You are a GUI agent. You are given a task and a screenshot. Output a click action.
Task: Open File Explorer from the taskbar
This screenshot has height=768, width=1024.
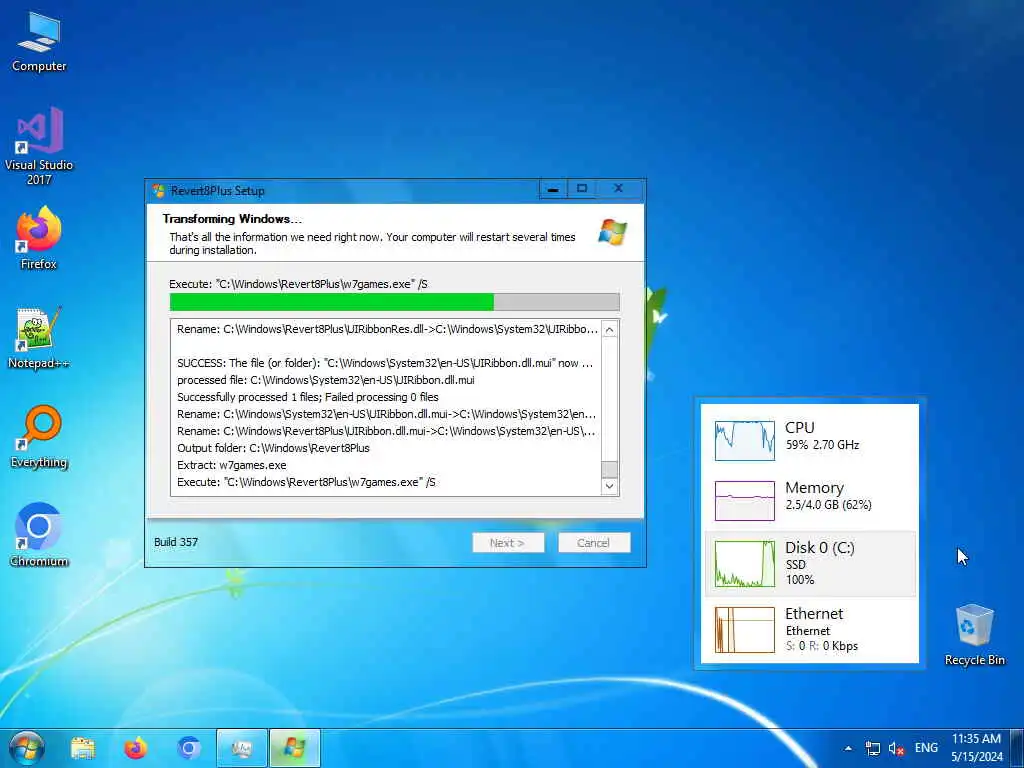tap(83, 748)
